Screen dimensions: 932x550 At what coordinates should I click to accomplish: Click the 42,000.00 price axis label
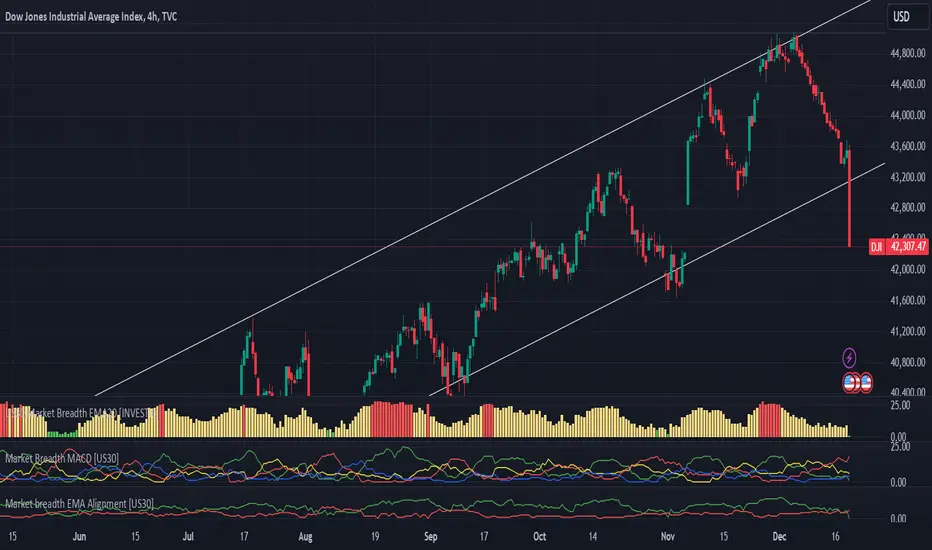coord(907,269)
